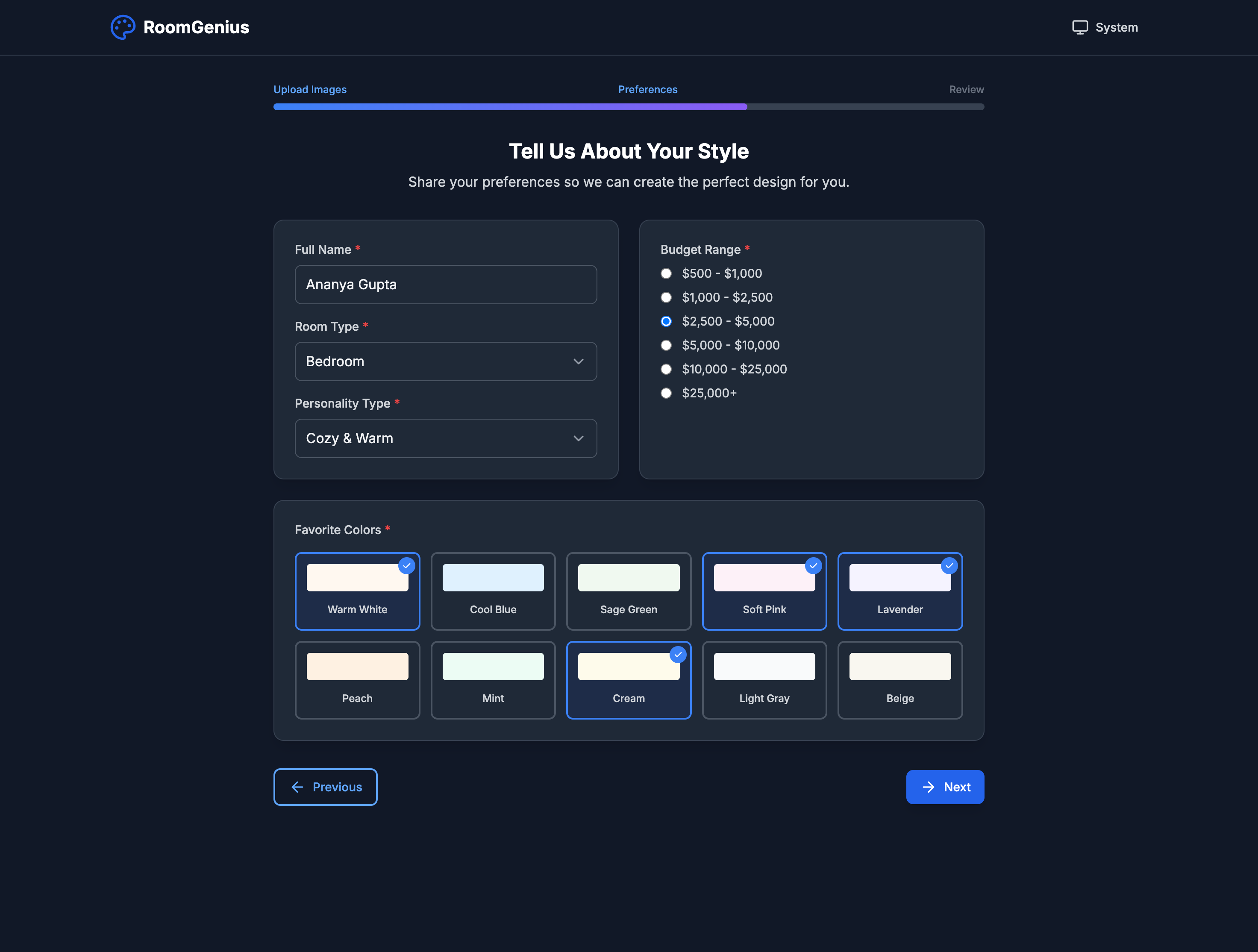Expand the Personality Type Cozy & Warm dropdown
The image size is (1258, 952).
pyautogui.click(x=445, y=438)
